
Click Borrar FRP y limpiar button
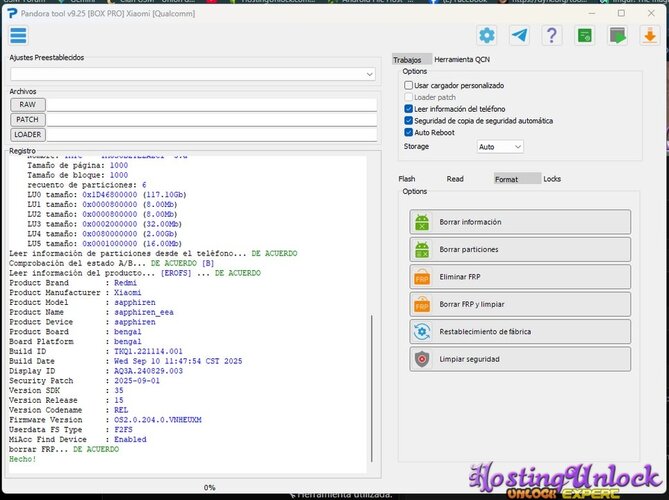click(x=520, y=304)
